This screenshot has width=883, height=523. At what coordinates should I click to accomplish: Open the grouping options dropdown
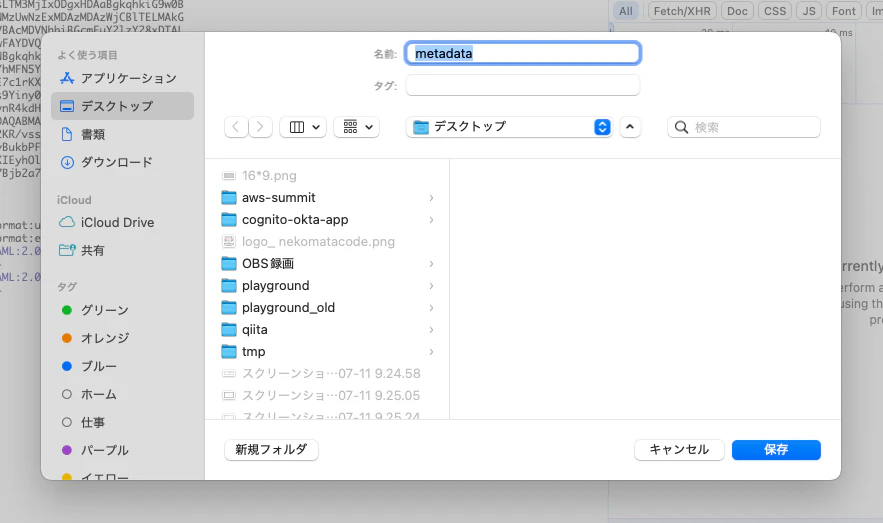(x=356, y=127)
